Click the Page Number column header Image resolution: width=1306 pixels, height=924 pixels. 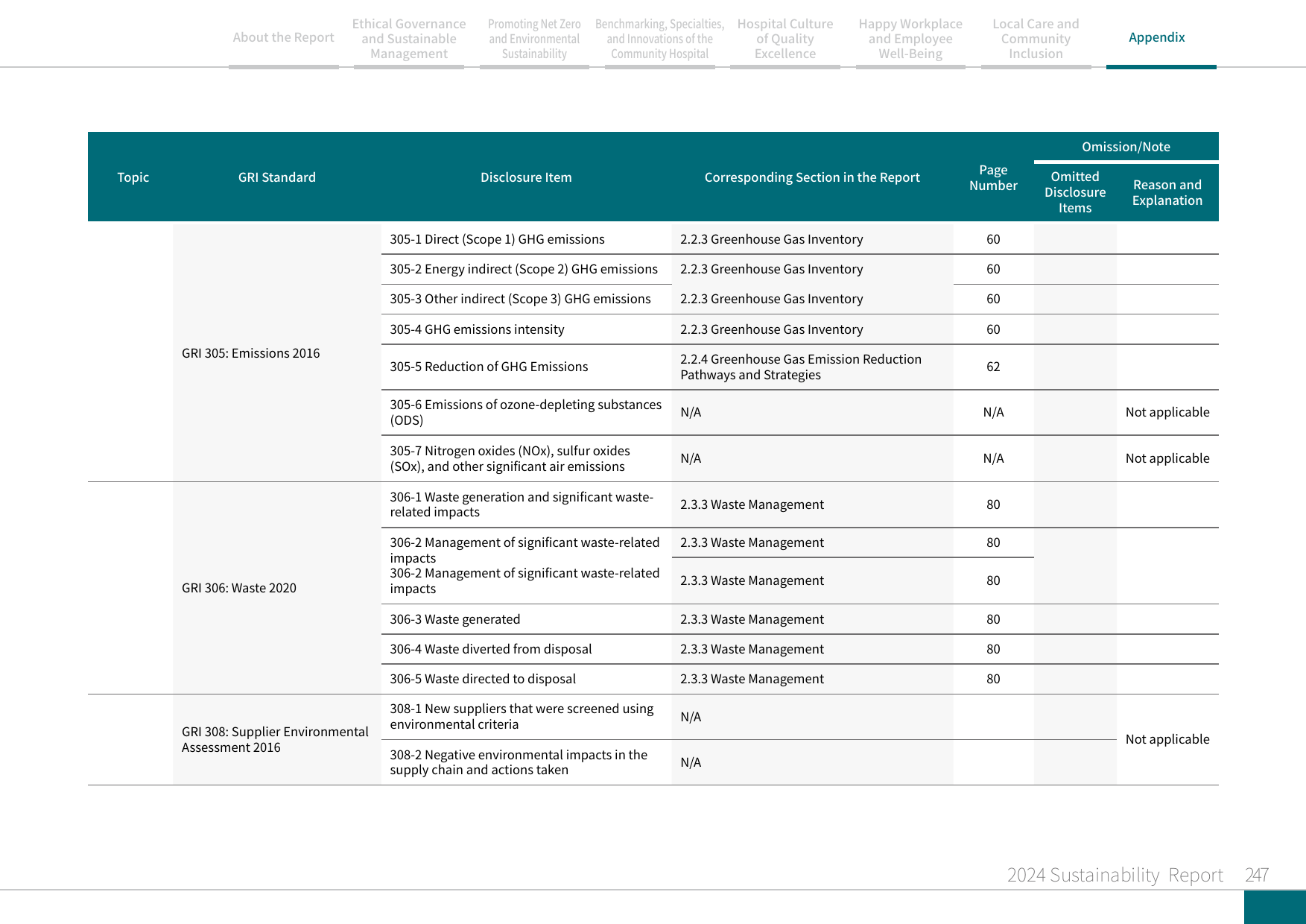(993, 177)
